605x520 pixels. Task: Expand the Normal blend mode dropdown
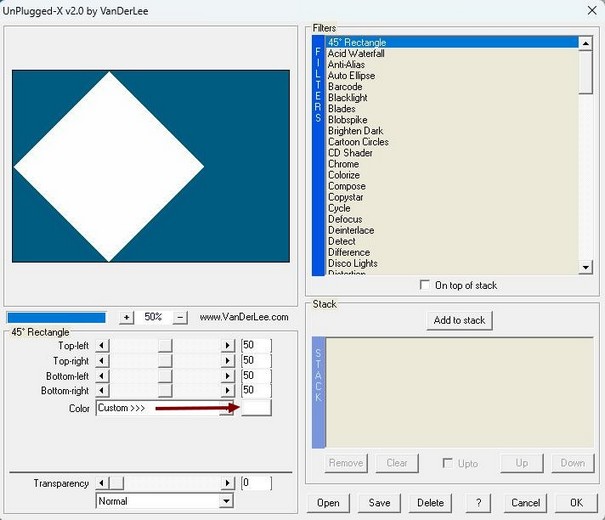coord(226,501)
